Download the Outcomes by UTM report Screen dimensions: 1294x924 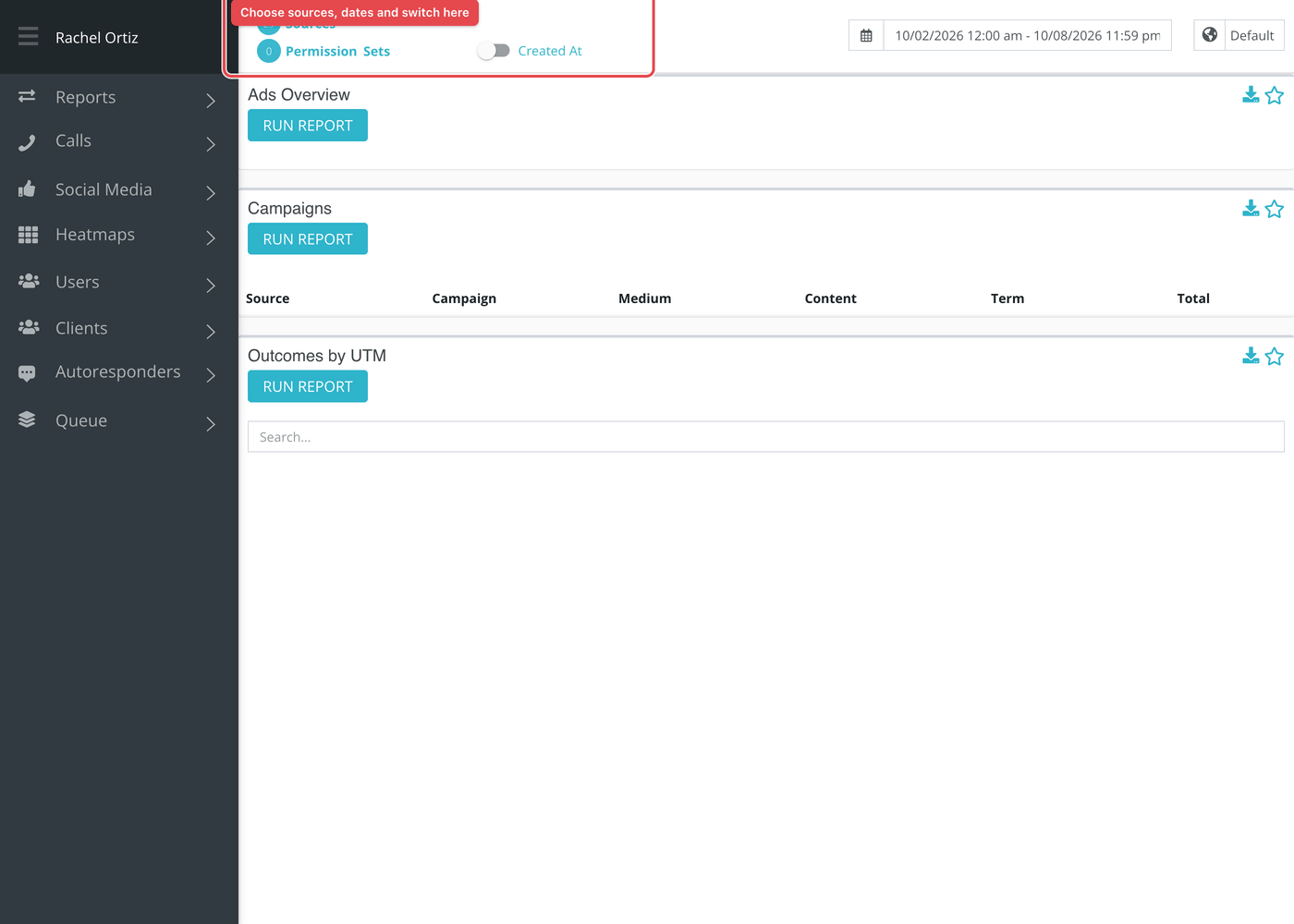coord(1251,355)
